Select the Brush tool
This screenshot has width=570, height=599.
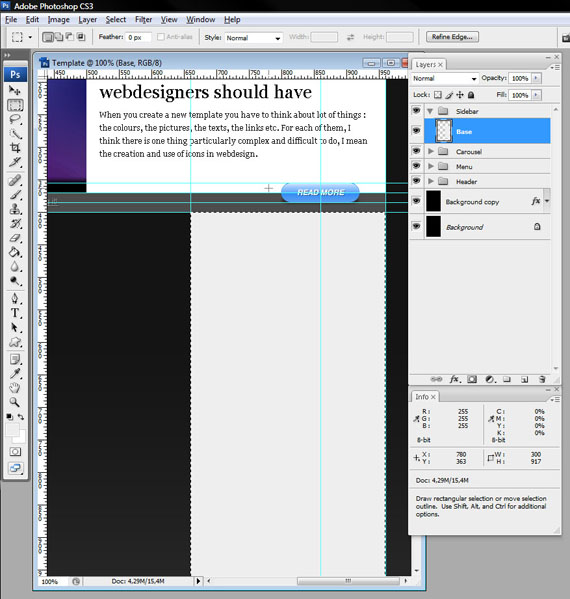(15, 195)
